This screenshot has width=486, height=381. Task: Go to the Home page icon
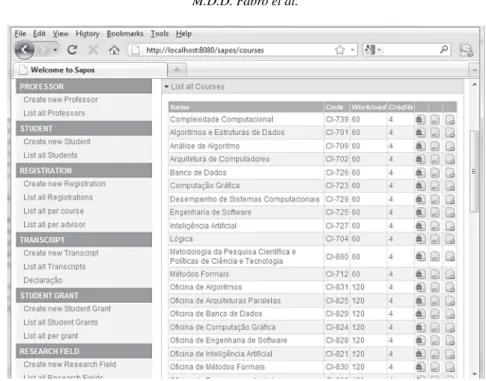[x=114, y=50]
